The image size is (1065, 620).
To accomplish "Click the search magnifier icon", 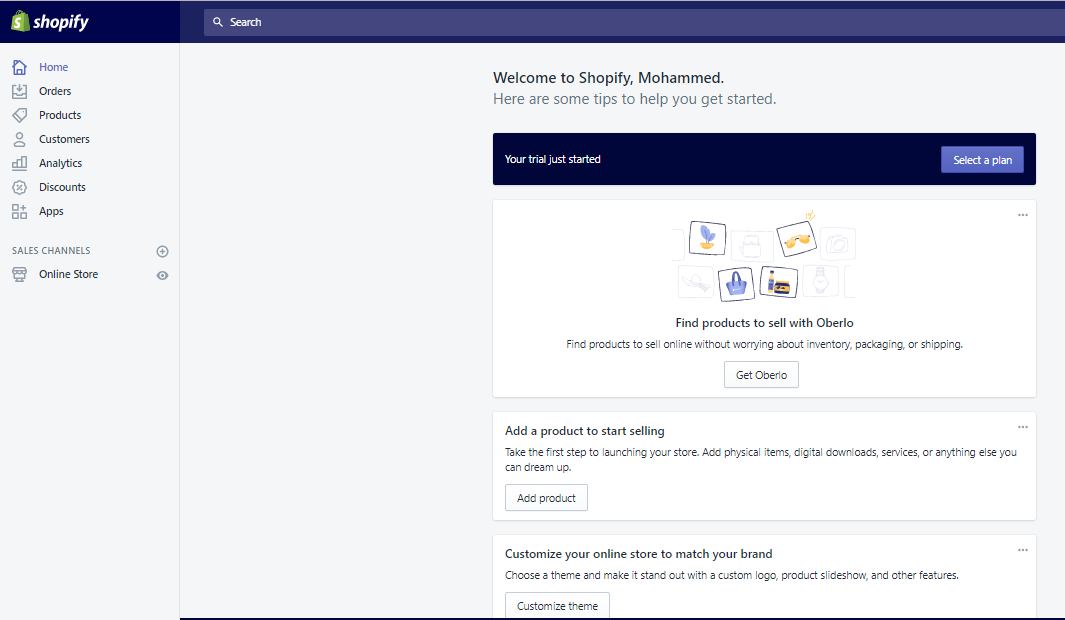I will click(x=218, y=22).
